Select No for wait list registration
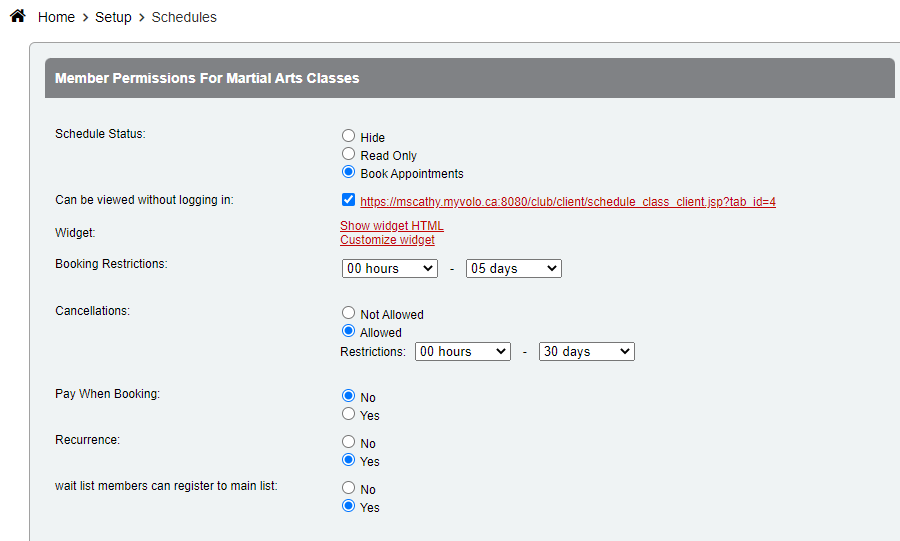 click(x=348, y=488)
